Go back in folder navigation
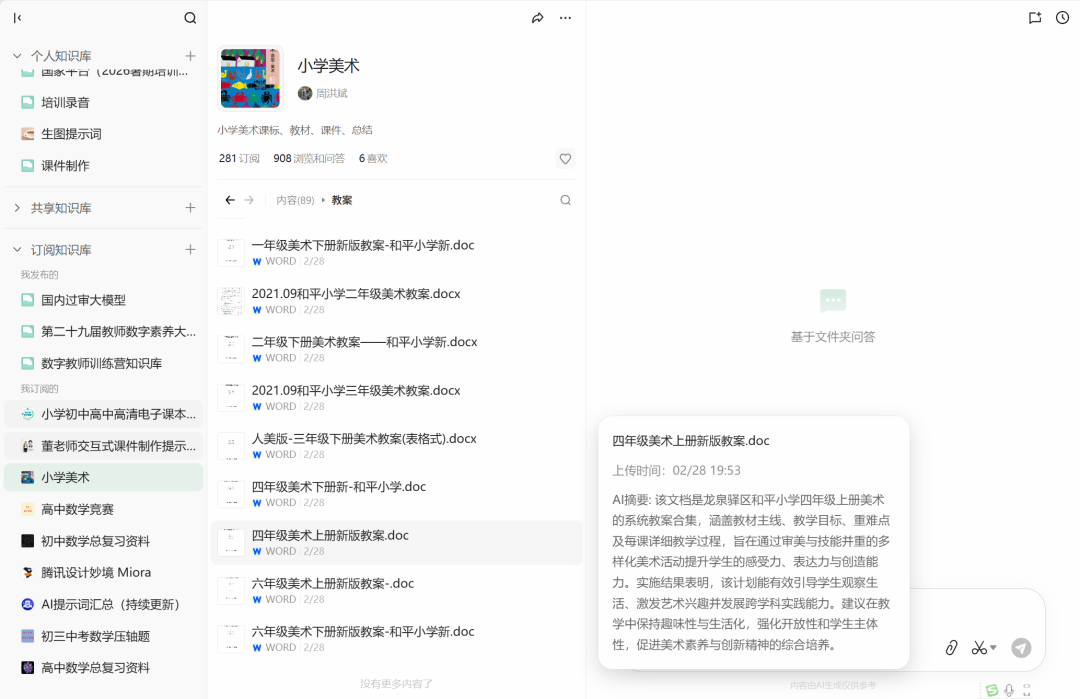The height and width of the screenshot is (699, 1080). 230,200
